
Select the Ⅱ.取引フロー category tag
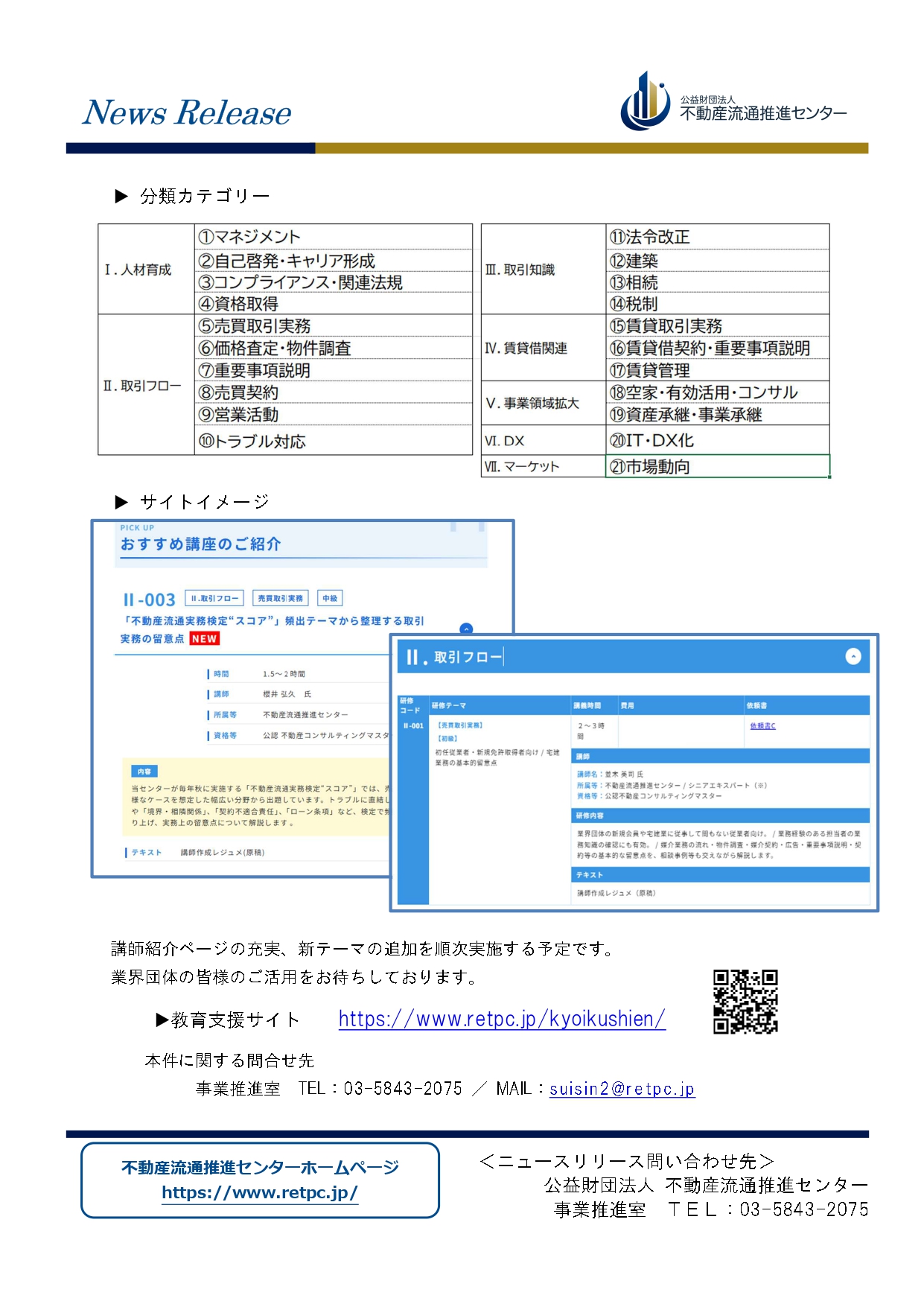(214, 598)
